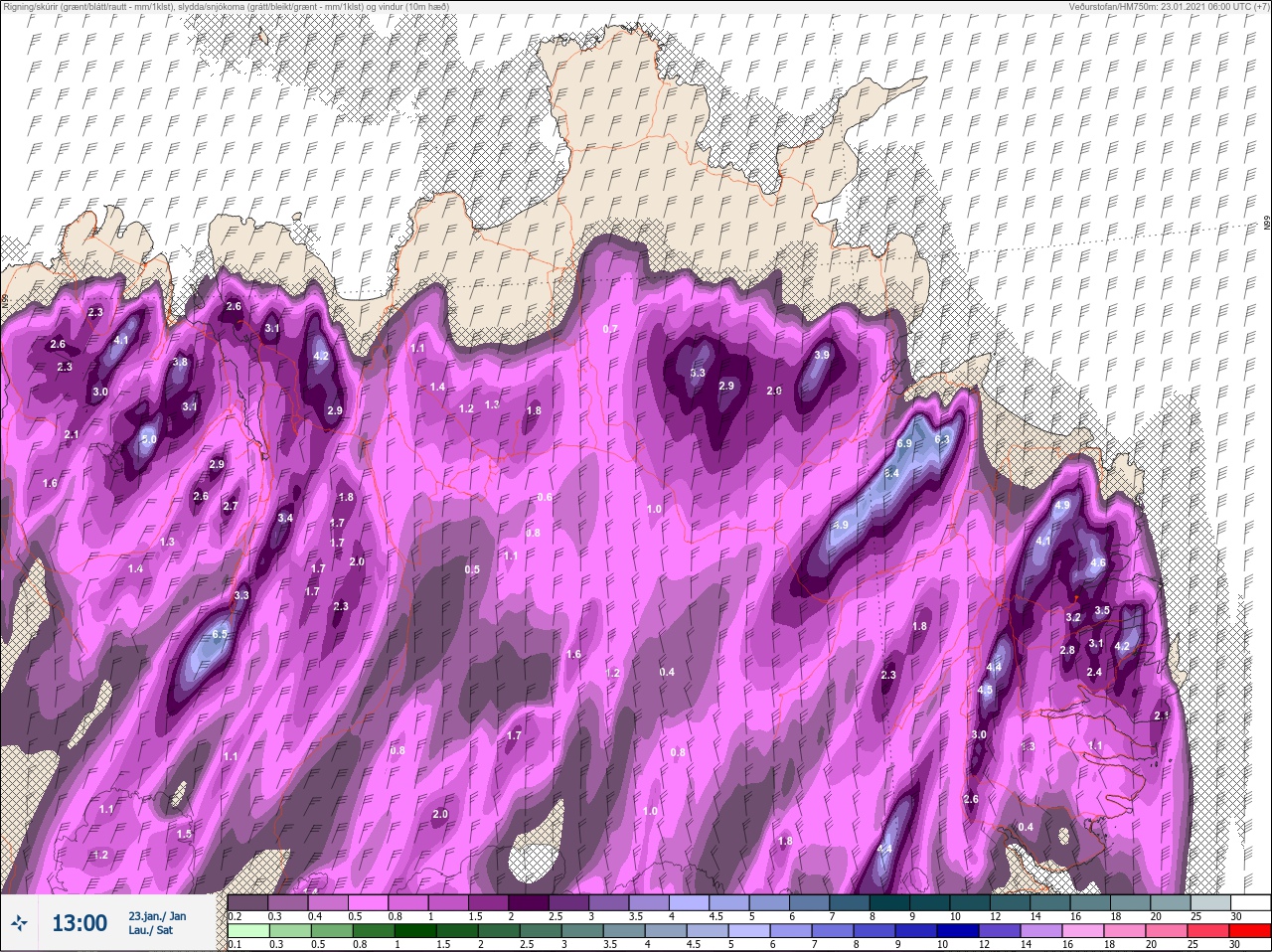
Task: Click the 6.9 precipitation value on the map
Action: point(904,443)
